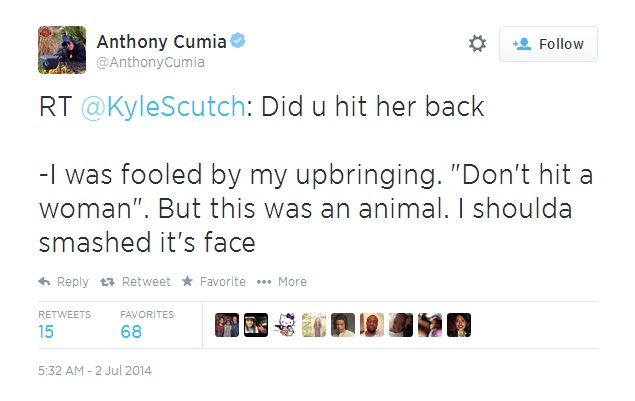This screenshot has width=635, height=401.
Task: Open the 5:32 AM - 2 Jul 2014 timestamp
Action: point(94,370)
